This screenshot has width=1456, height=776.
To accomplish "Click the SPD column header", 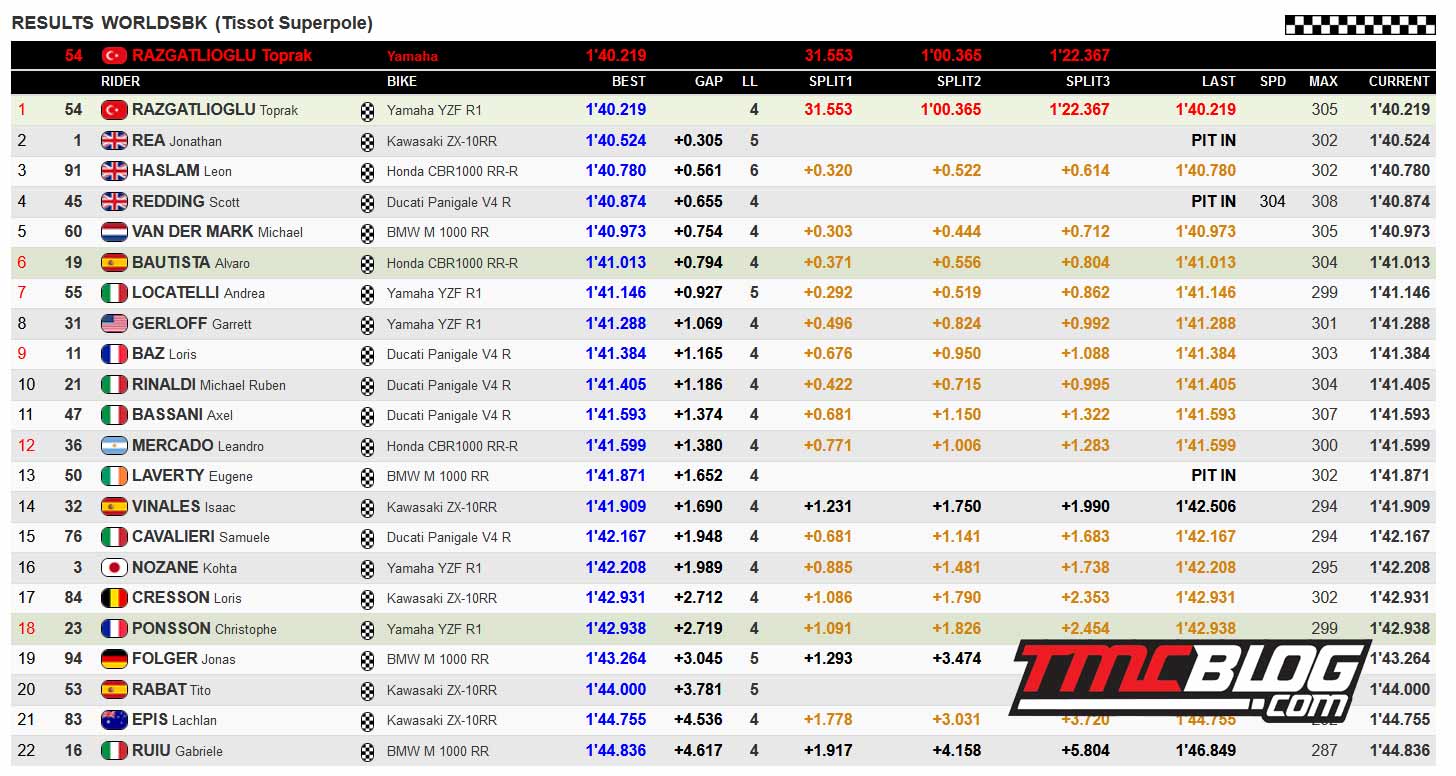I will 1273,81.
